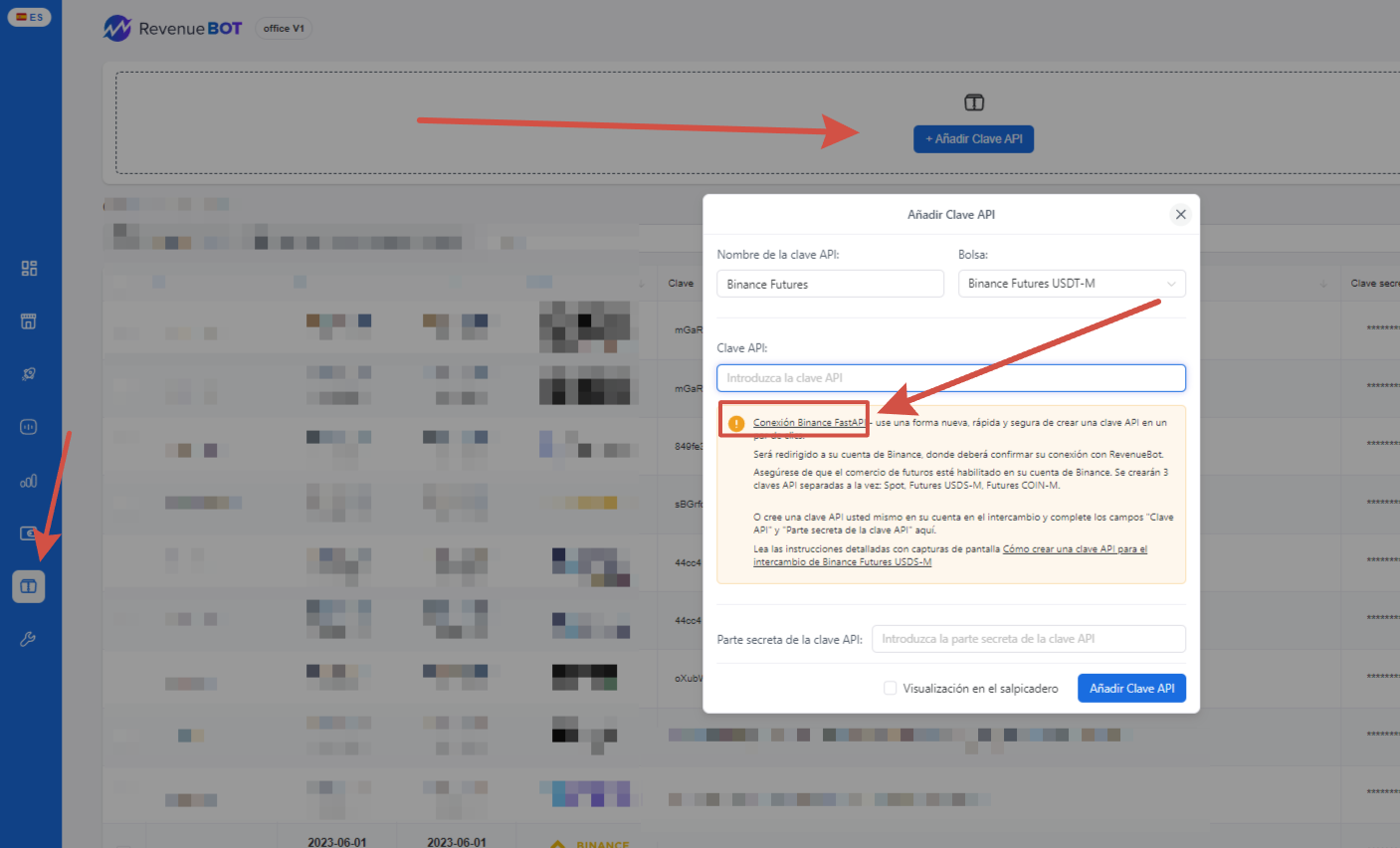The height and width of the screenshot is (848, 1400).
Task: Click the Añadir Clave API dialog title
Action: pos(951,215)
